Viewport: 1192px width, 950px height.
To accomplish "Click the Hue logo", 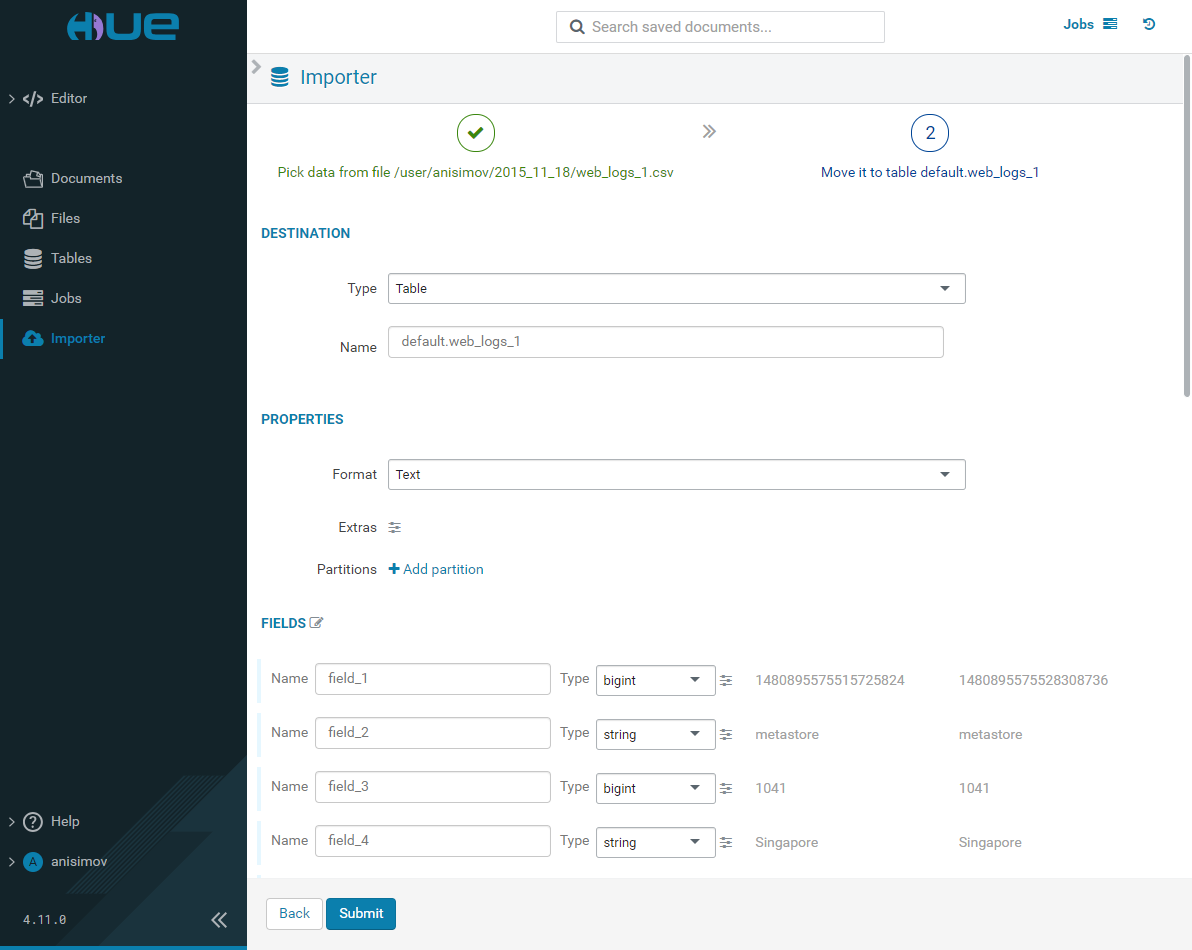I will (122, 27).
